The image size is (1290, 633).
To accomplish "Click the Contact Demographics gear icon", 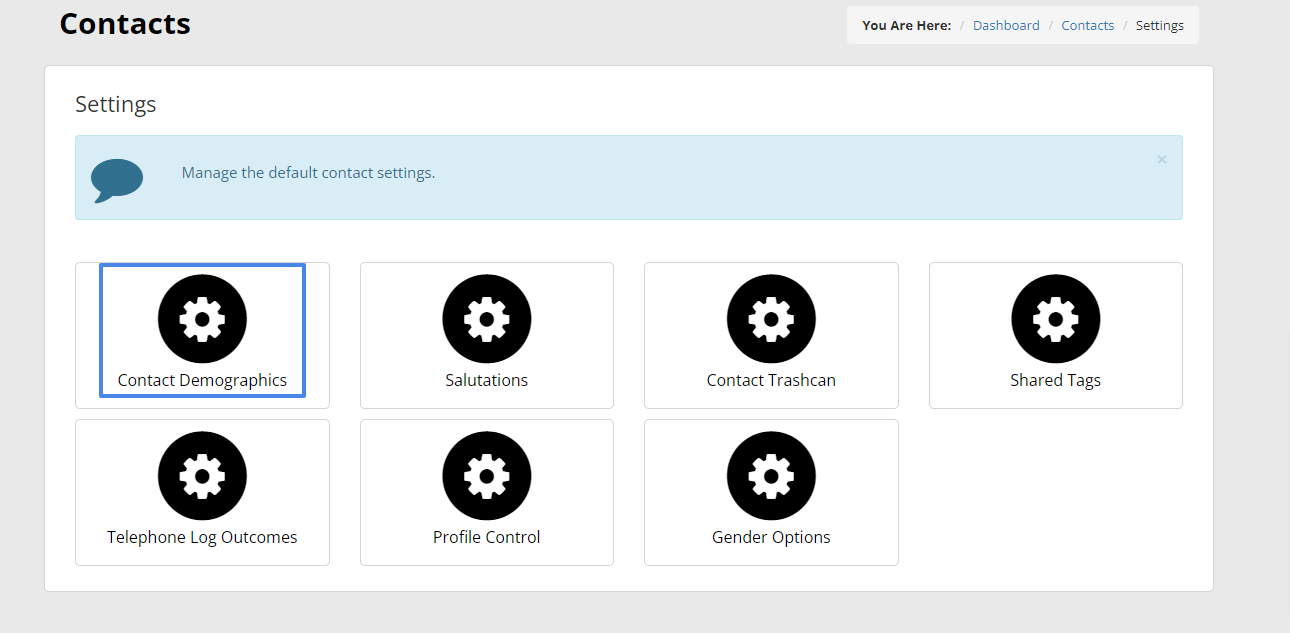I will [202, 319].
